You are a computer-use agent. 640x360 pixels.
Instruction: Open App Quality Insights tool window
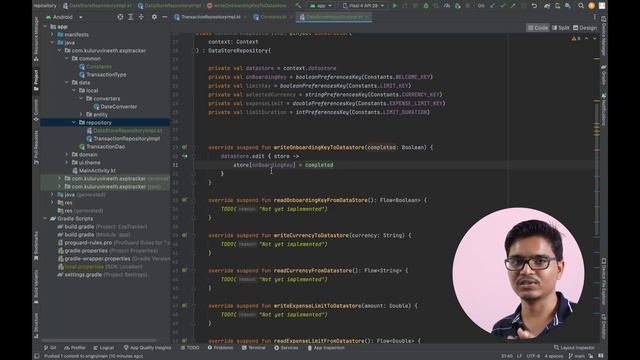pyautogui.click(x=147, y=348)
